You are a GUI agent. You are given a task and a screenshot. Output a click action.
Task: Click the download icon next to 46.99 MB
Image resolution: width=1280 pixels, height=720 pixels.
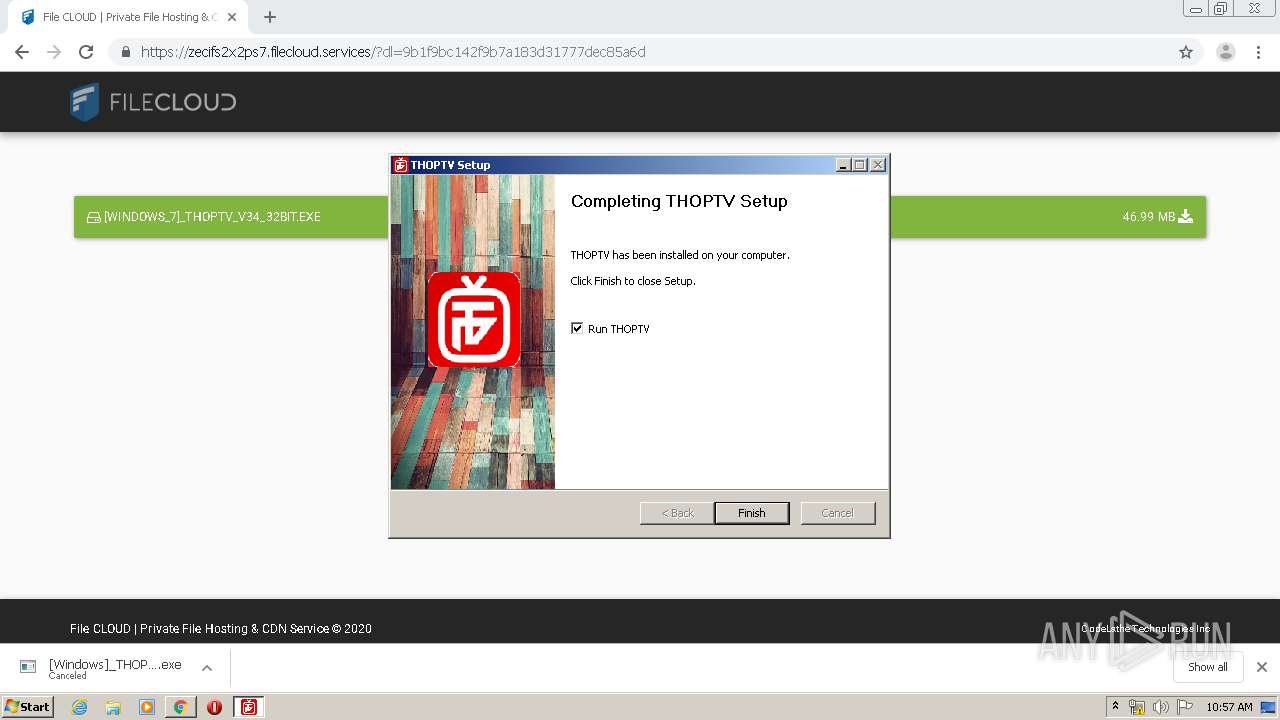(x=1186, y=216)
